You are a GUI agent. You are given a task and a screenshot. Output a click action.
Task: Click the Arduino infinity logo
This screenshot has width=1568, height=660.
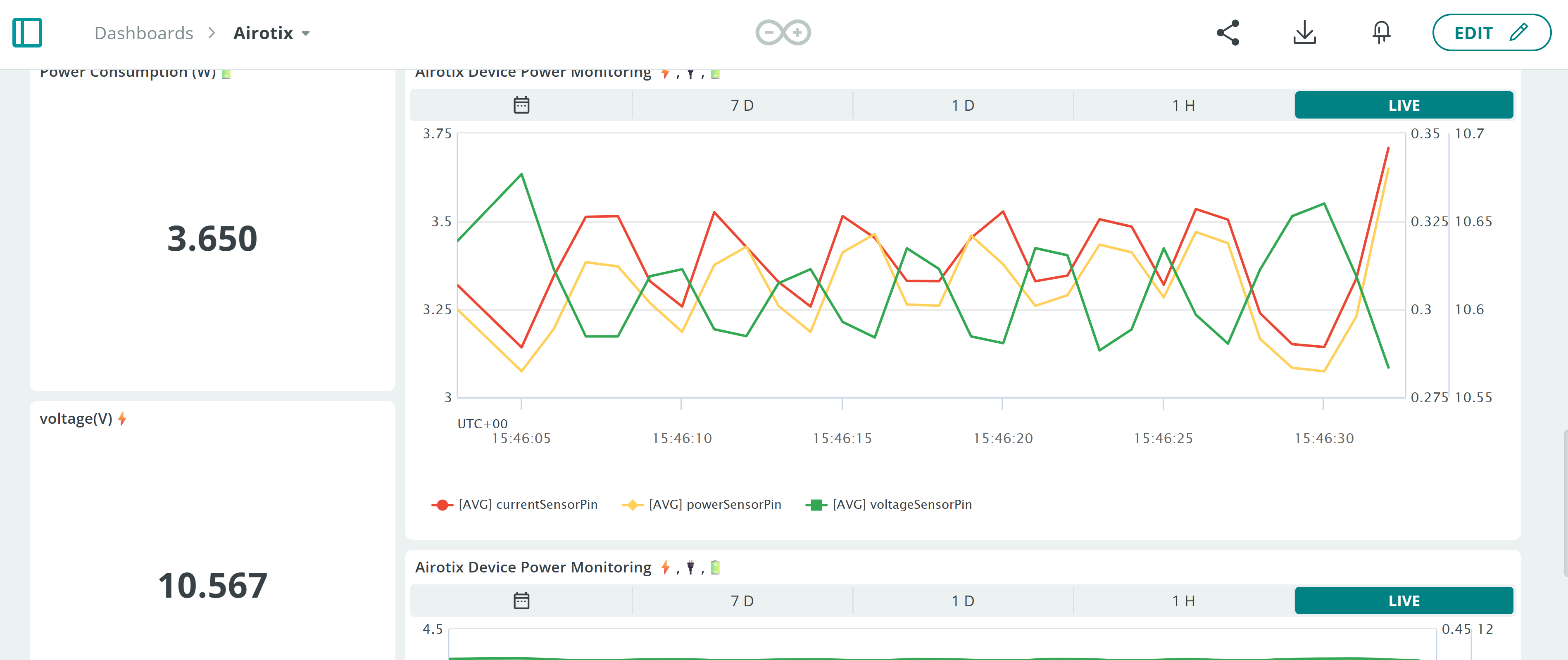click(783, 33)
